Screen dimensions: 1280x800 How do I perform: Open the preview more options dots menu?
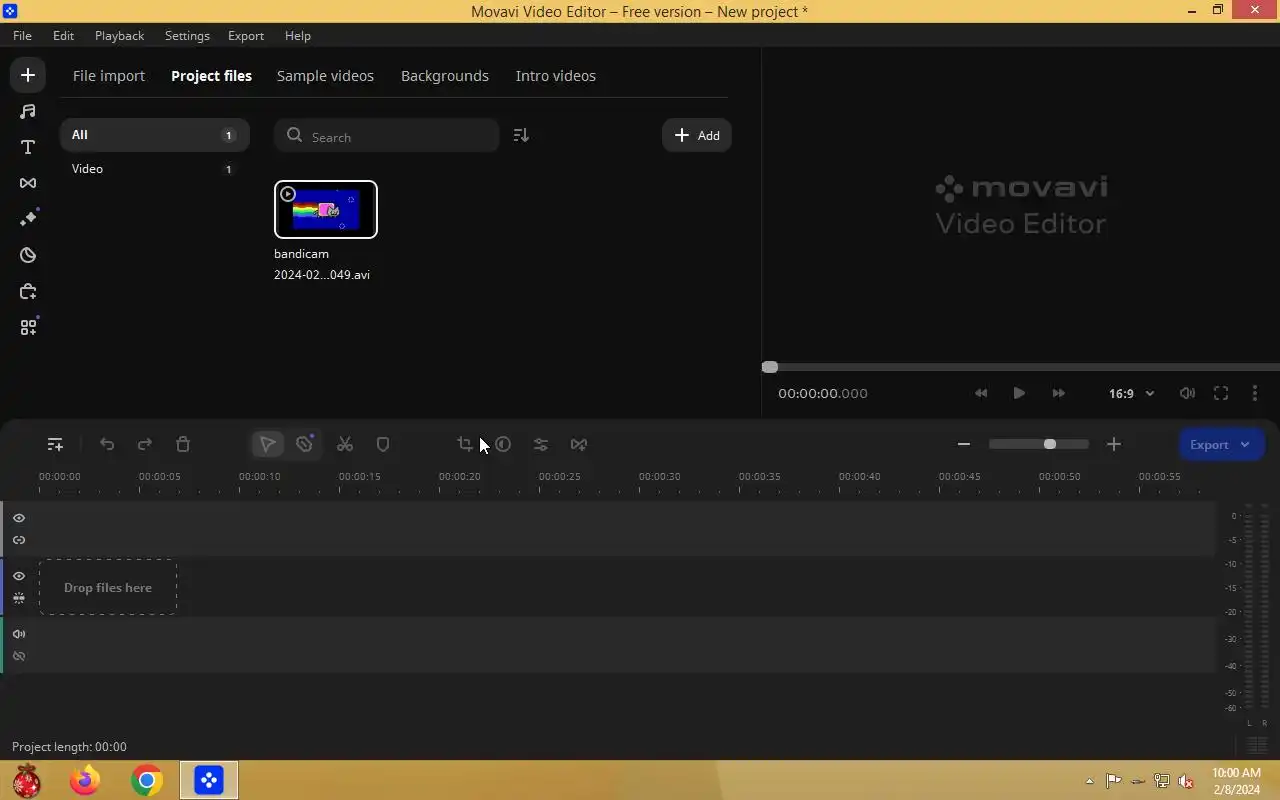pyautogui.click(x=1255, y=393)
